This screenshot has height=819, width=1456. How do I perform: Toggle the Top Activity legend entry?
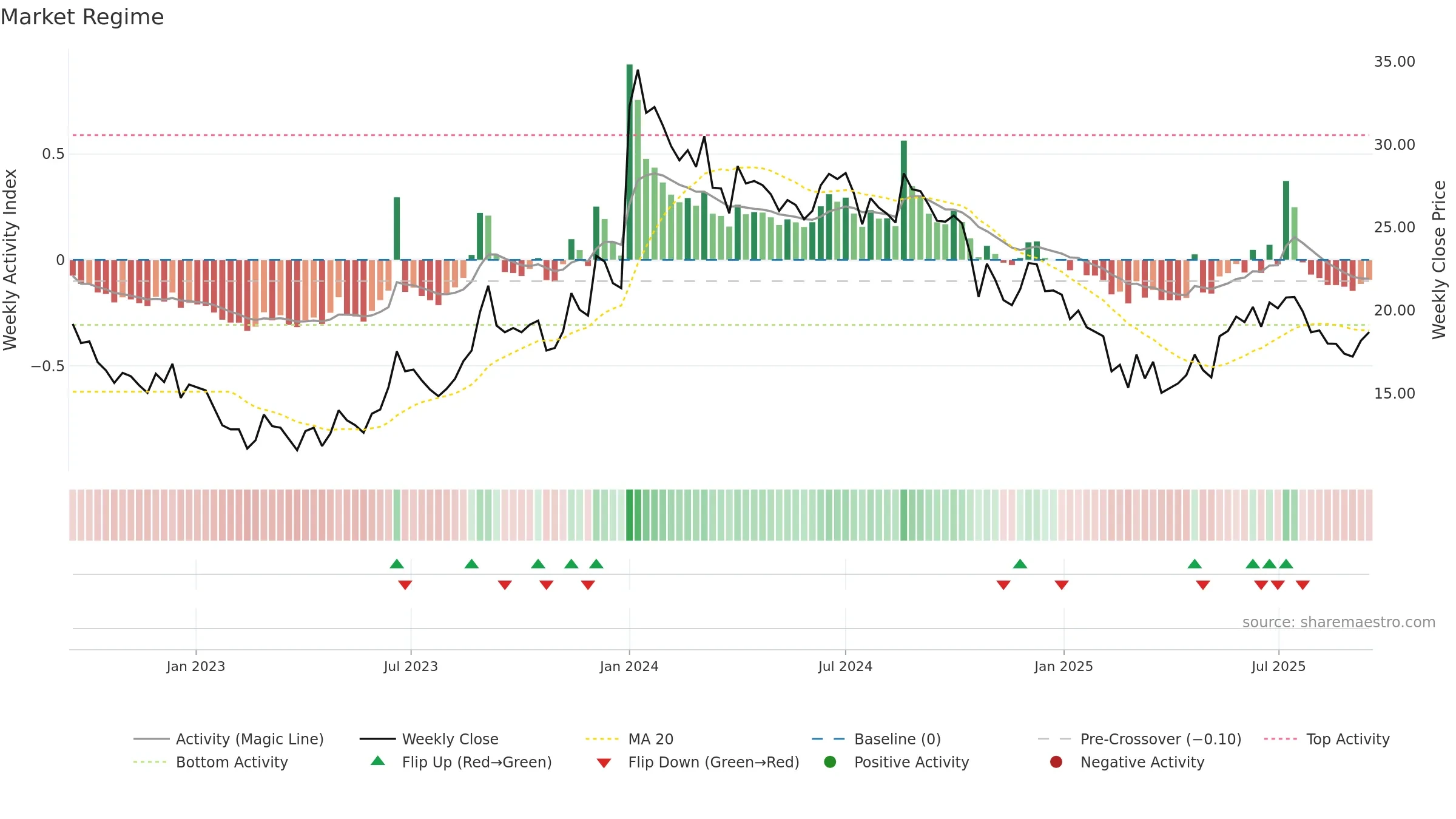click(x=1327, y=739)
